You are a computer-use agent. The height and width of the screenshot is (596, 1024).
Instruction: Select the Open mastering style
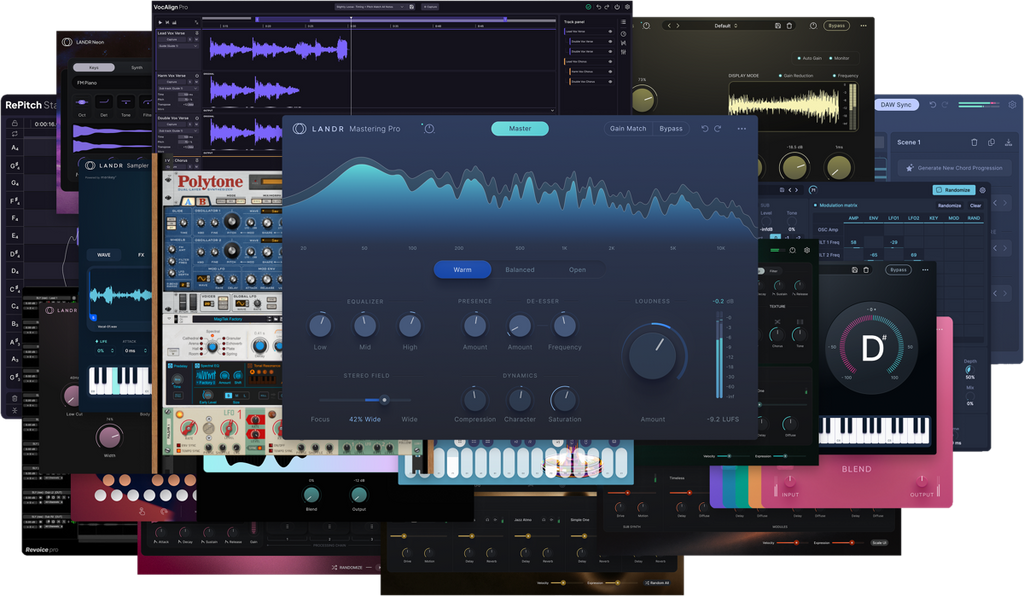pos(577,270)
